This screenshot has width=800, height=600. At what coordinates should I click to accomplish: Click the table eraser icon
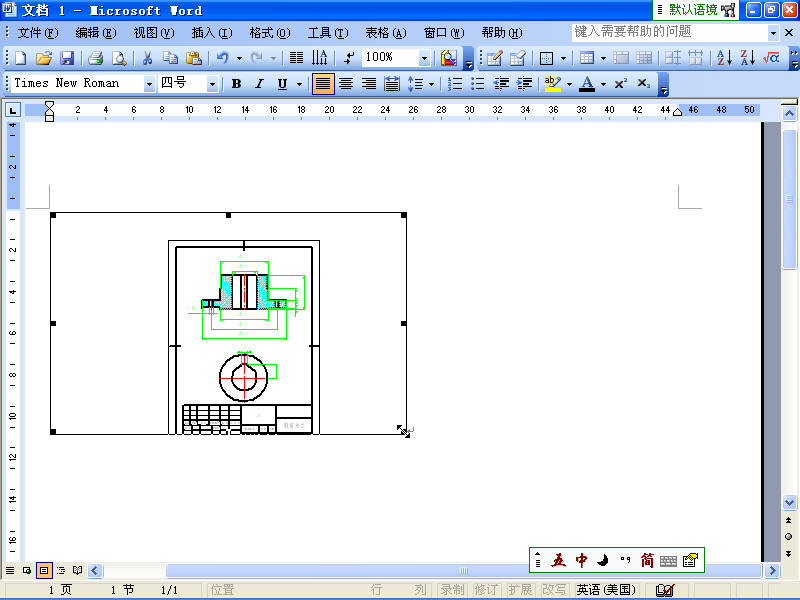coord(518,58)
